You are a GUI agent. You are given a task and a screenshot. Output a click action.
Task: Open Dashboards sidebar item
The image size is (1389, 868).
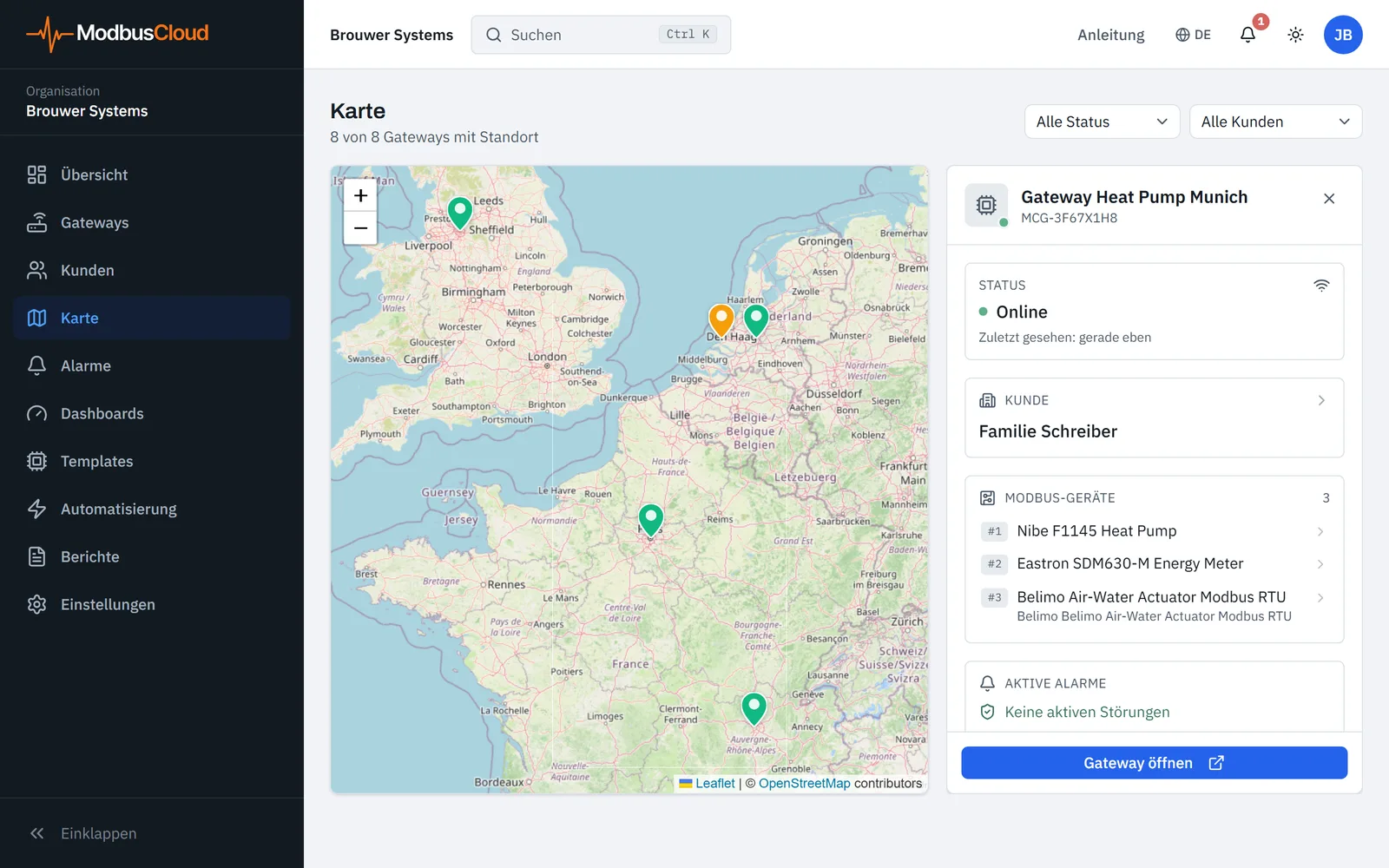152,413
